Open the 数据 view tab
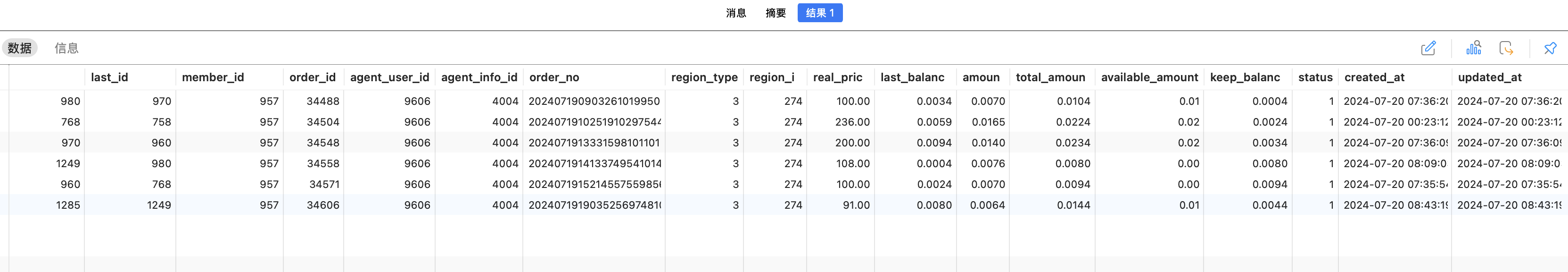Viewport: 1568px width, 272px height. click(x=19, y=48)
